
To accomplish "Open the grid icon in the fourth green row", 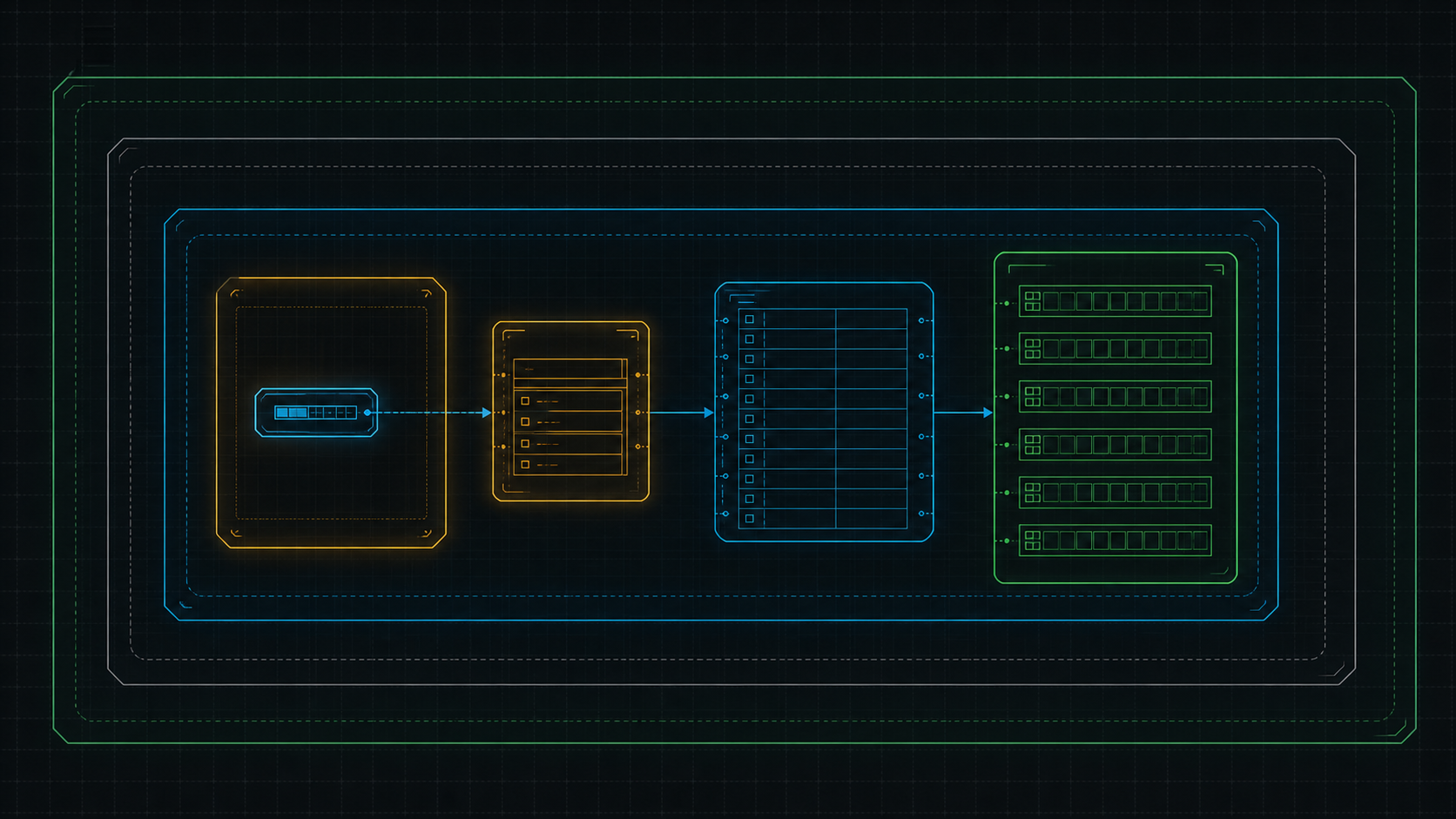I will tap(1032, 445).
